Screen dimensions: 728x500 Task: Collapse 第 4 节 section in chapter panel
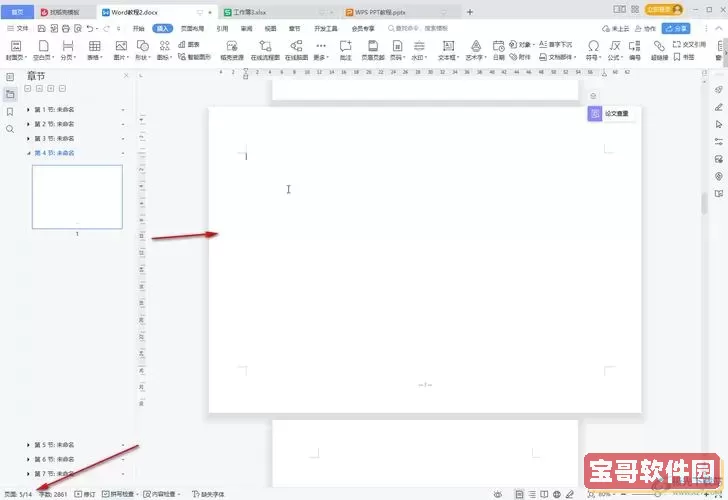(x=29, y=153)
